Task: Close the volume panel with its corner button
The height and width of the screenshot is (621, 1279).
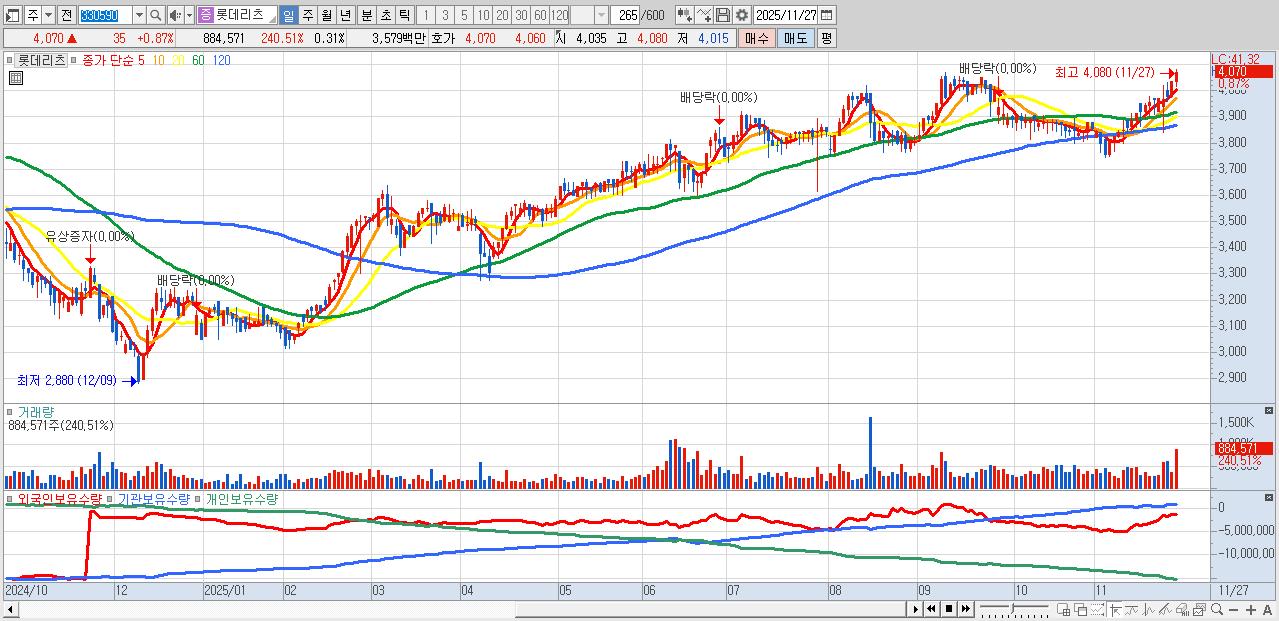Action: tap(1270, 411)
